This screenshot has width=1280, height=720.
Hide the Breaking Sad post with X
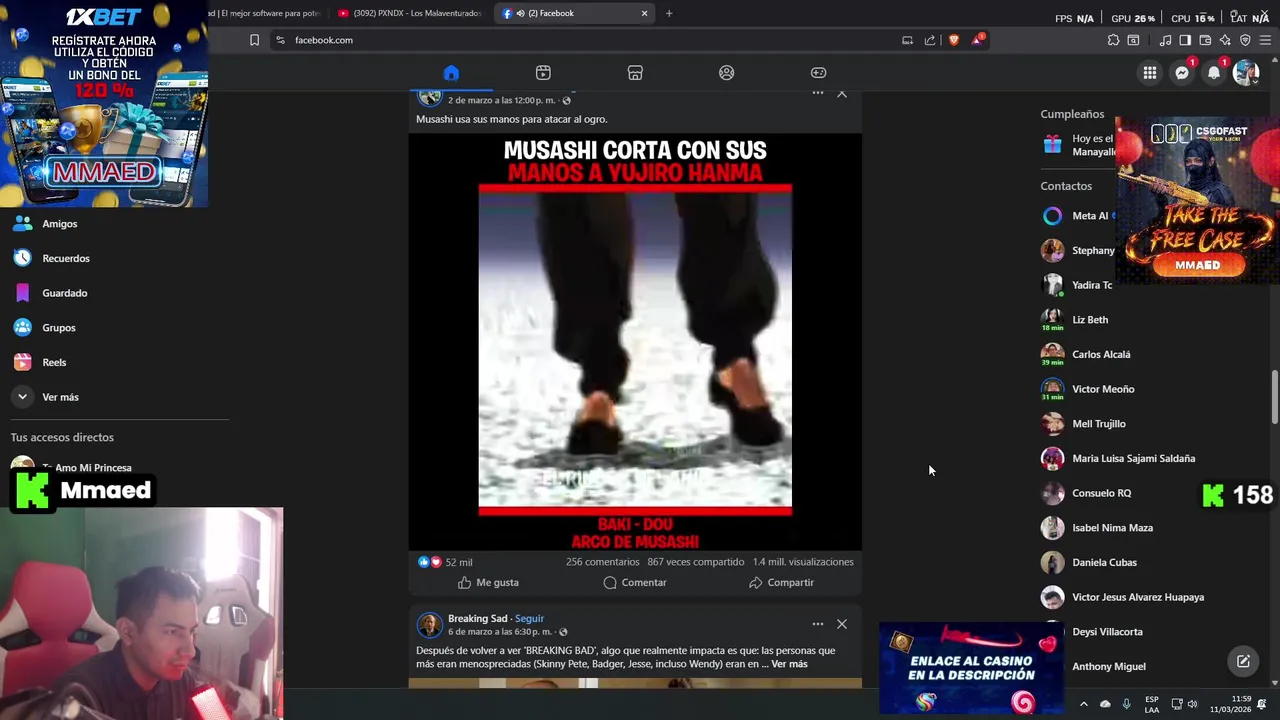coord(842,624)
